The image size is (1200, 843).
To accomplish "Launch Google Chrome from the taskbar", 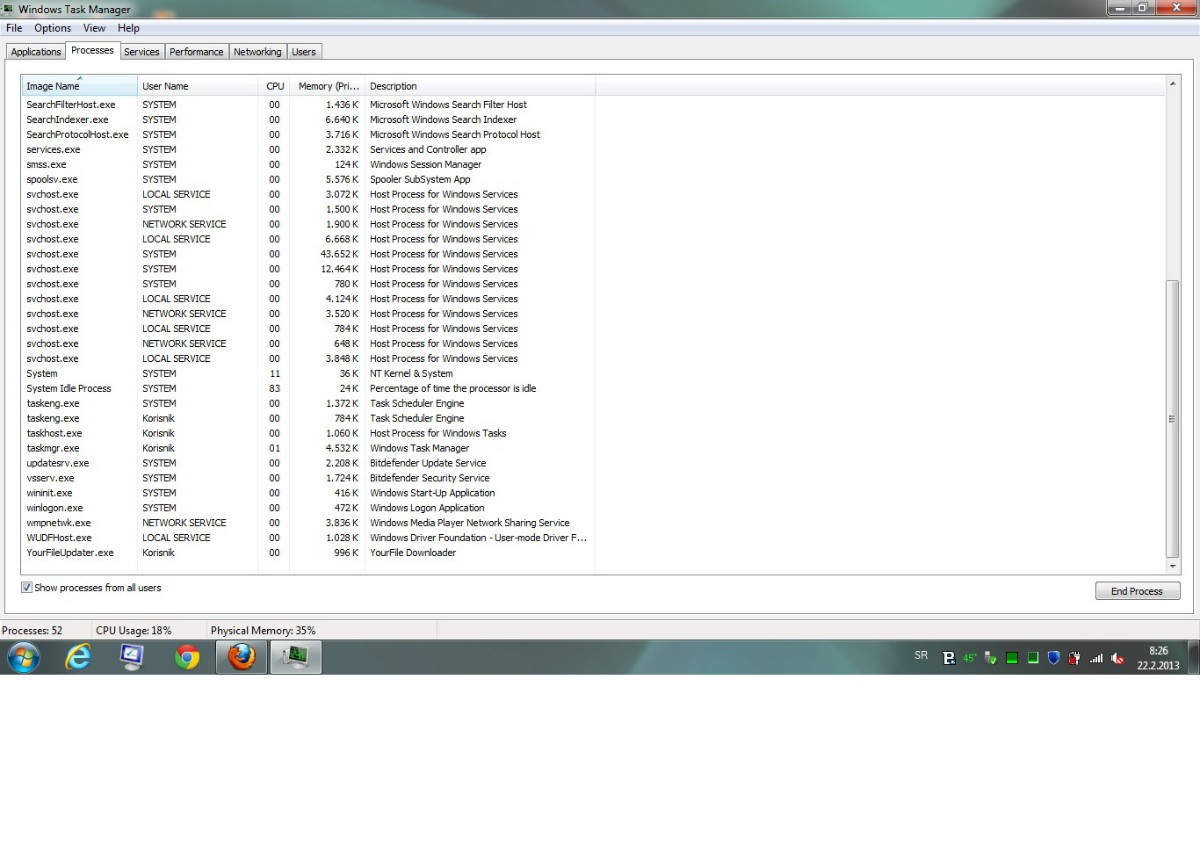I will (187, 657).
